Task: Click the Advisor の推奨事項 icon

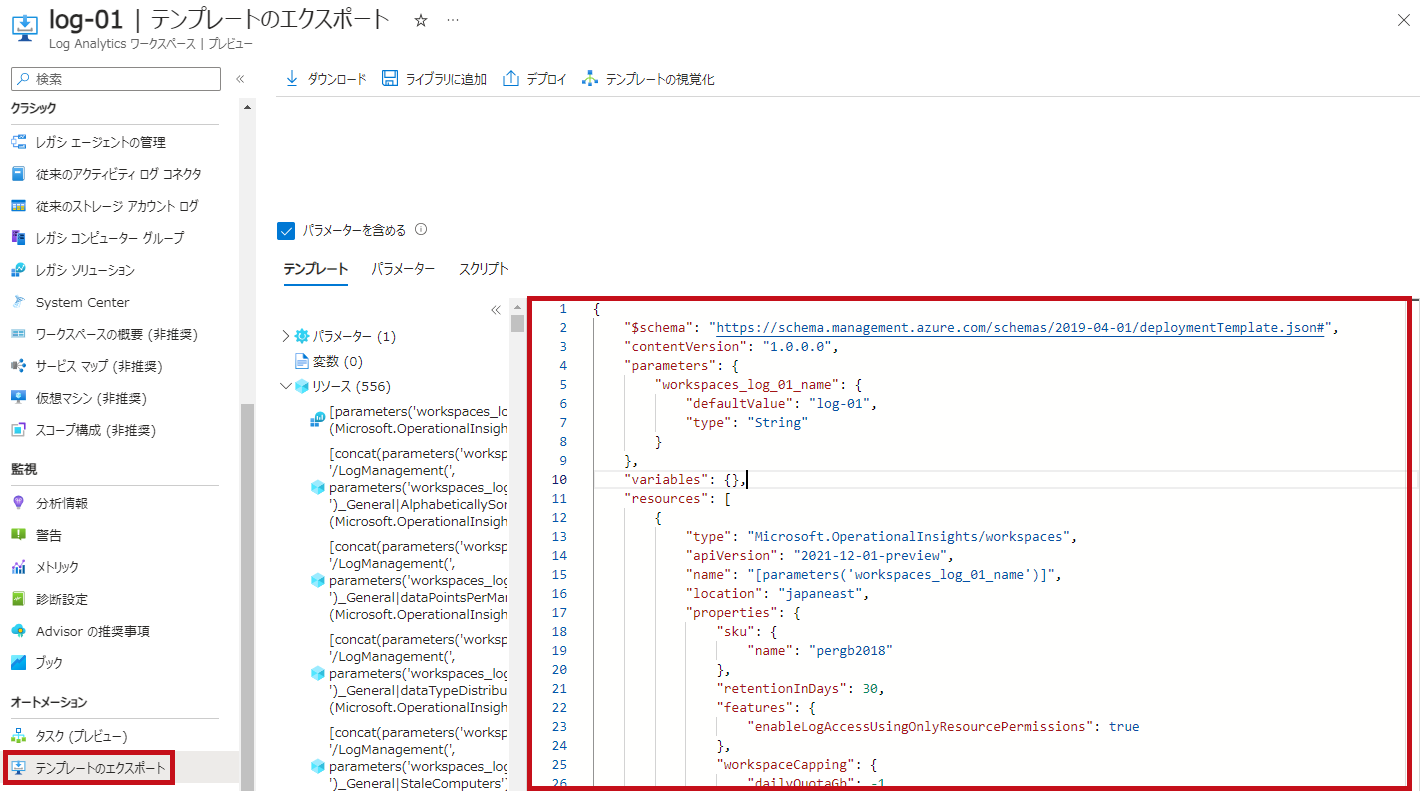Action: (x=18, y=631)
